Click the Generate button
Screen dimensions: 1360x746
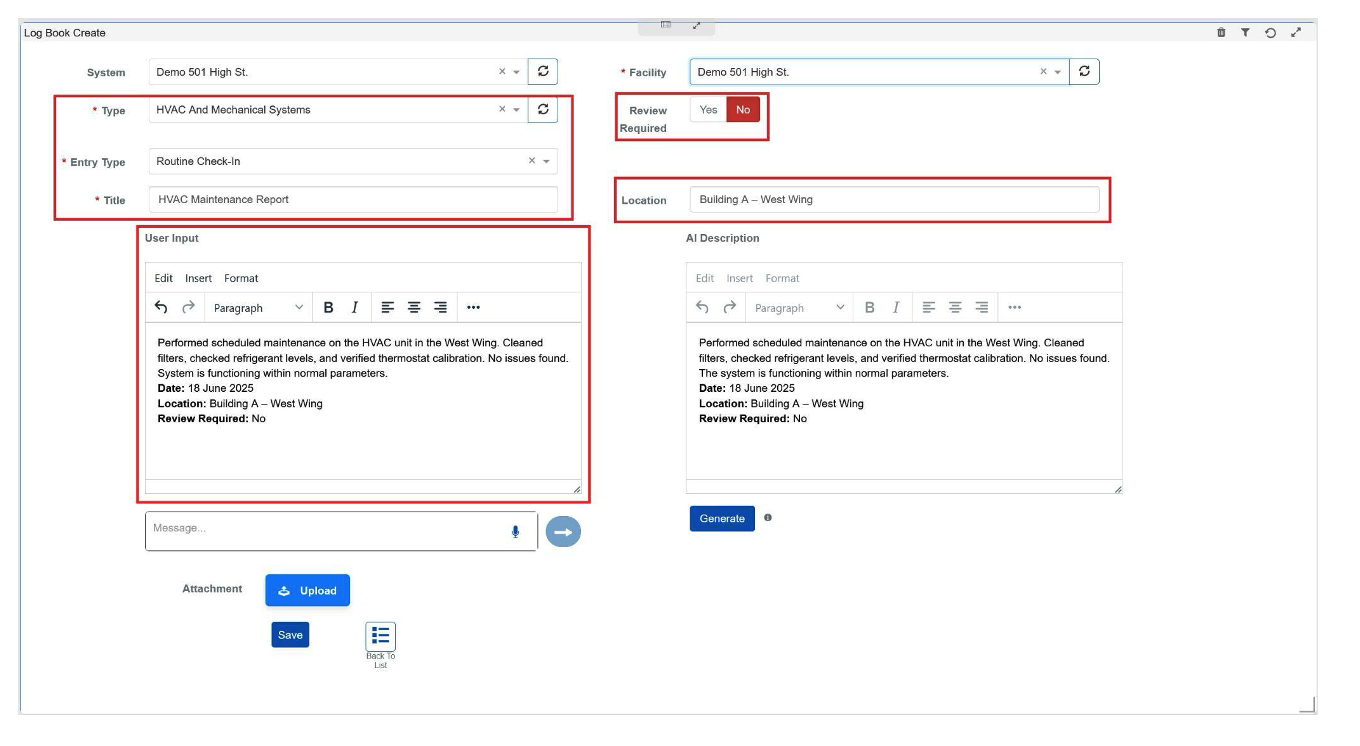point(722,519)
